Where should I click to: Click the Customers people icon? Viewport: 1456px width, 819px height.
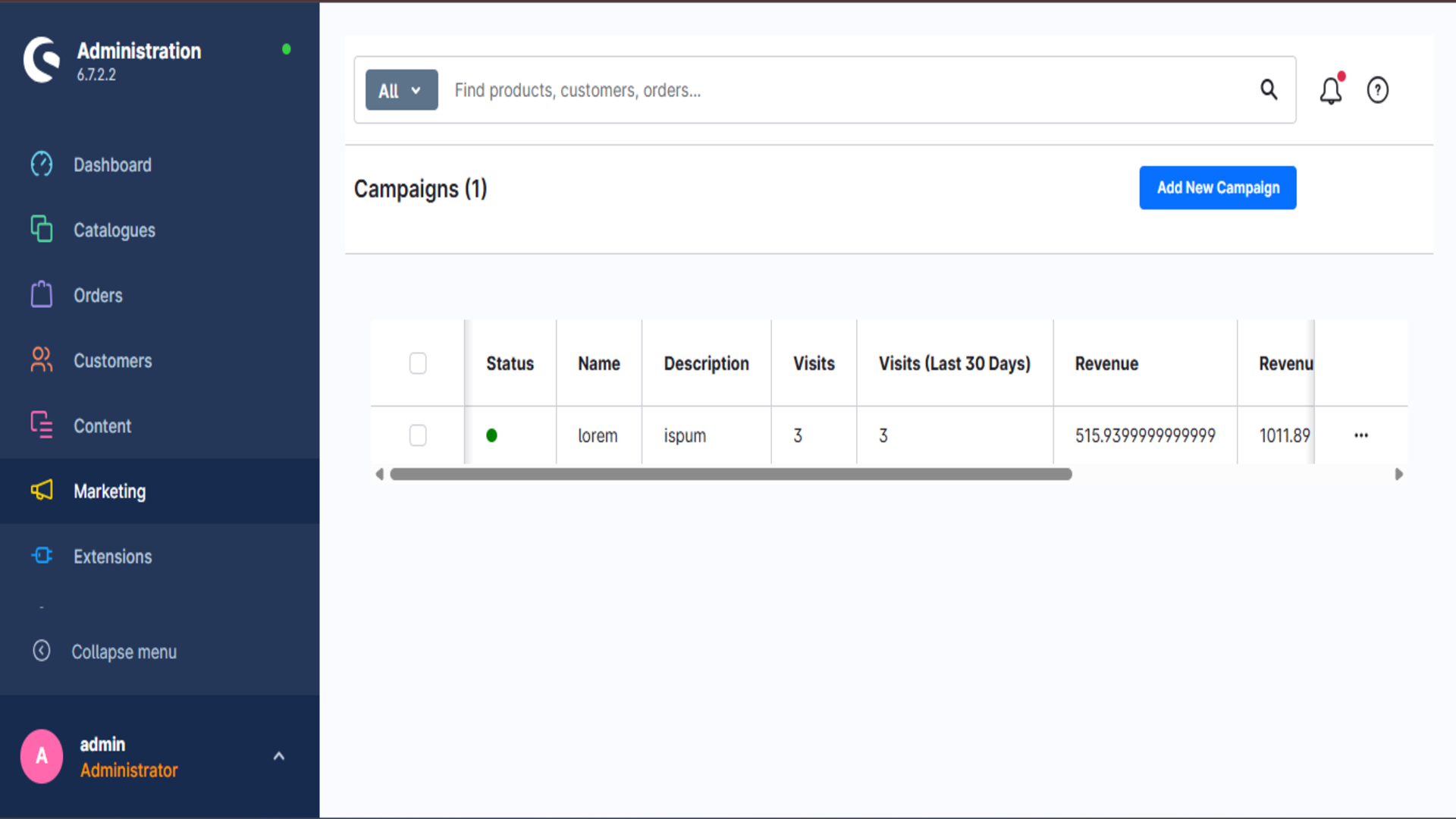(x=42, y=359)
